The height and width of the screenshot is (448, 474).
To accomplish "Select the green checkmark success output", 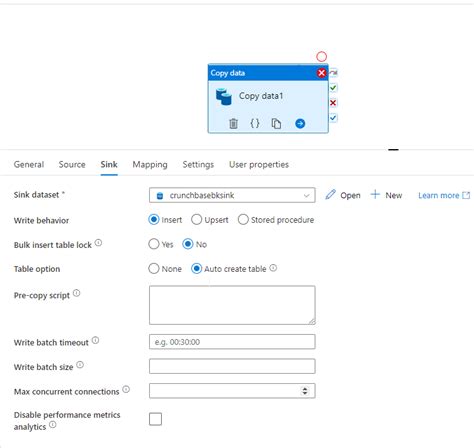I will coord(333,88).
